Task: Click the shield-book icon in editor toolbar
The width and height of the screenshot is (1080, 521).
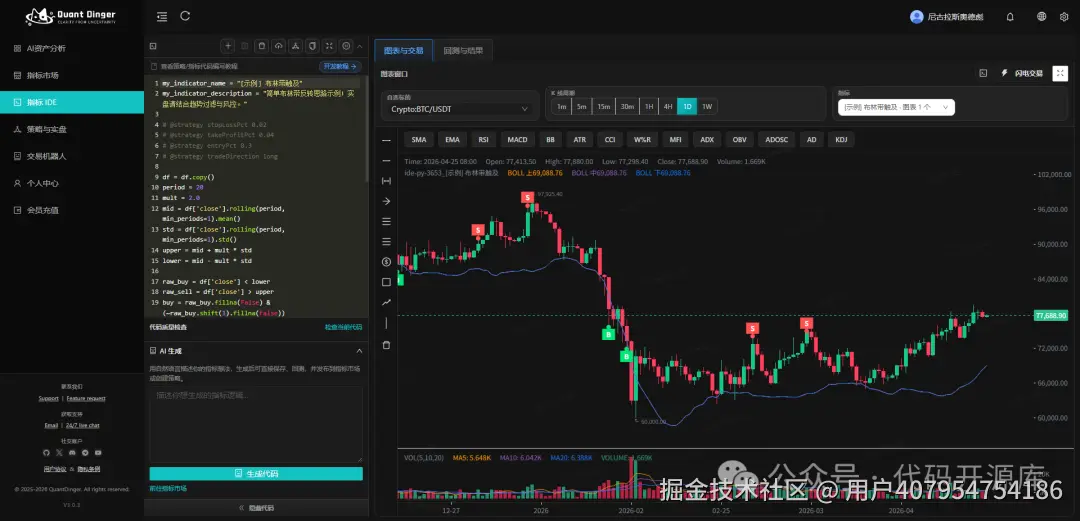Action: click(x=312, y=46)
